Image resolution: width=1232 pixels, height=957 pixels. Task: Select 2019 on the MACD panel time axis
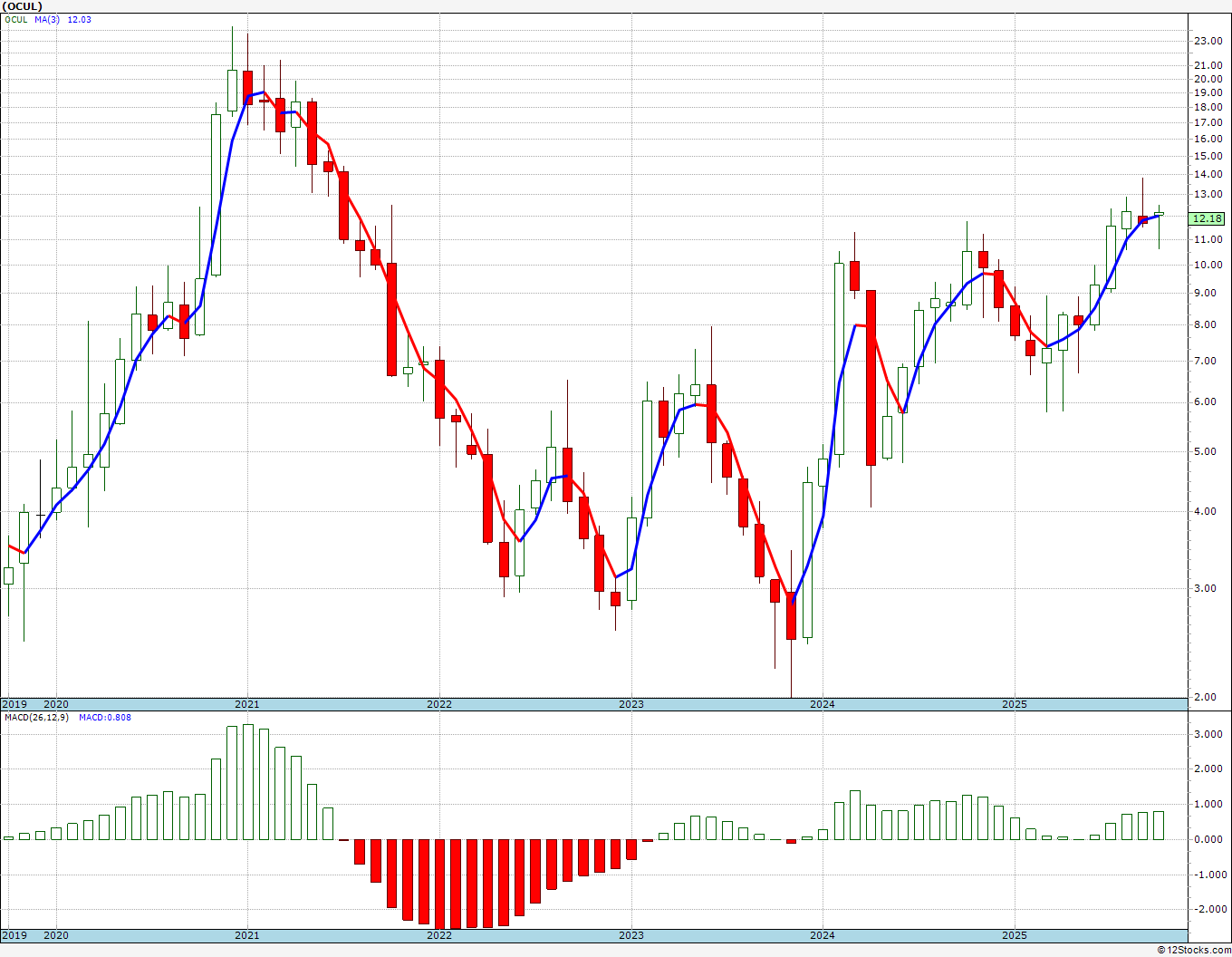click(x=14, y=935)
